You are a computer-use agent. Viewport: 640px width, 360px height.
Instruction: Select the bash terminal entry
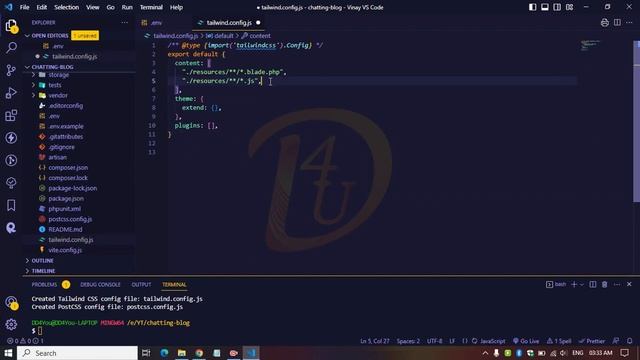click(x=556, y=284)
